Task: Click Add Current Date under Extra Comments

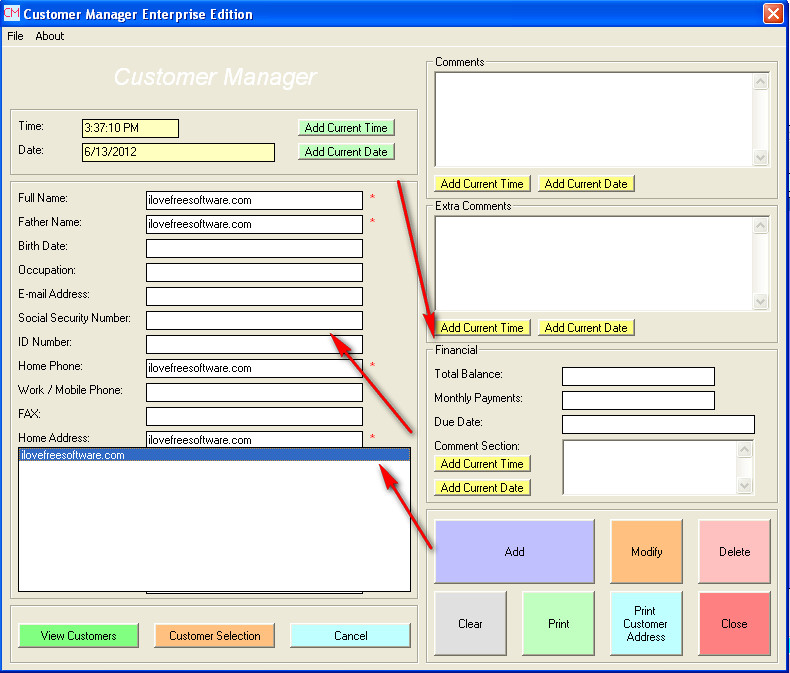Action: click(x=586, y=328)
